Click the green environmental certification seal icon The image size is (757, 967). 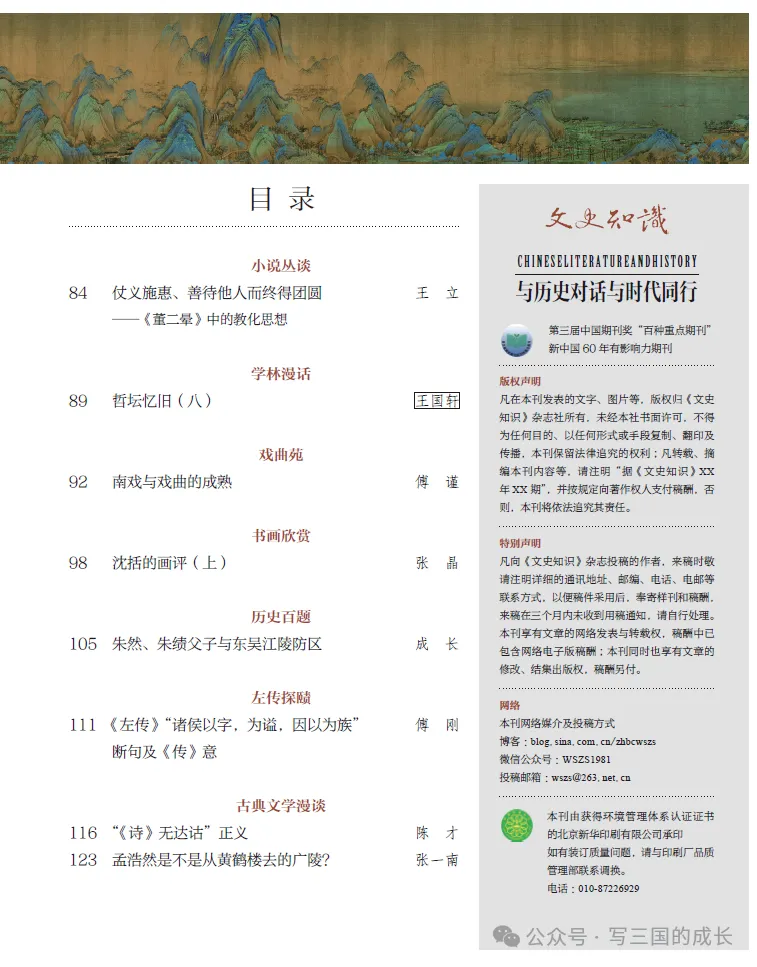(x=517, y=826)
